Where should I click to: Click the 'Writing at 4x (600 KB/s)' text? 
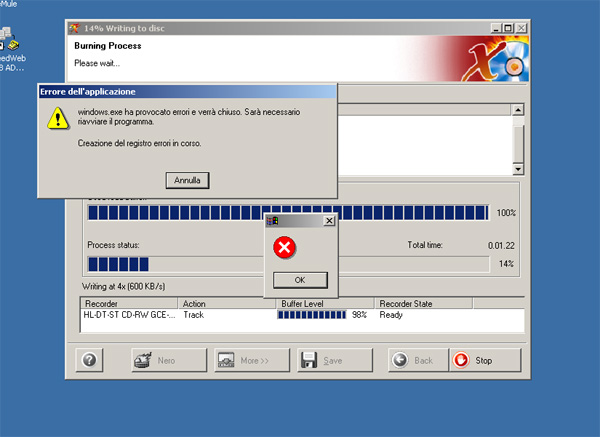point(123,286)
